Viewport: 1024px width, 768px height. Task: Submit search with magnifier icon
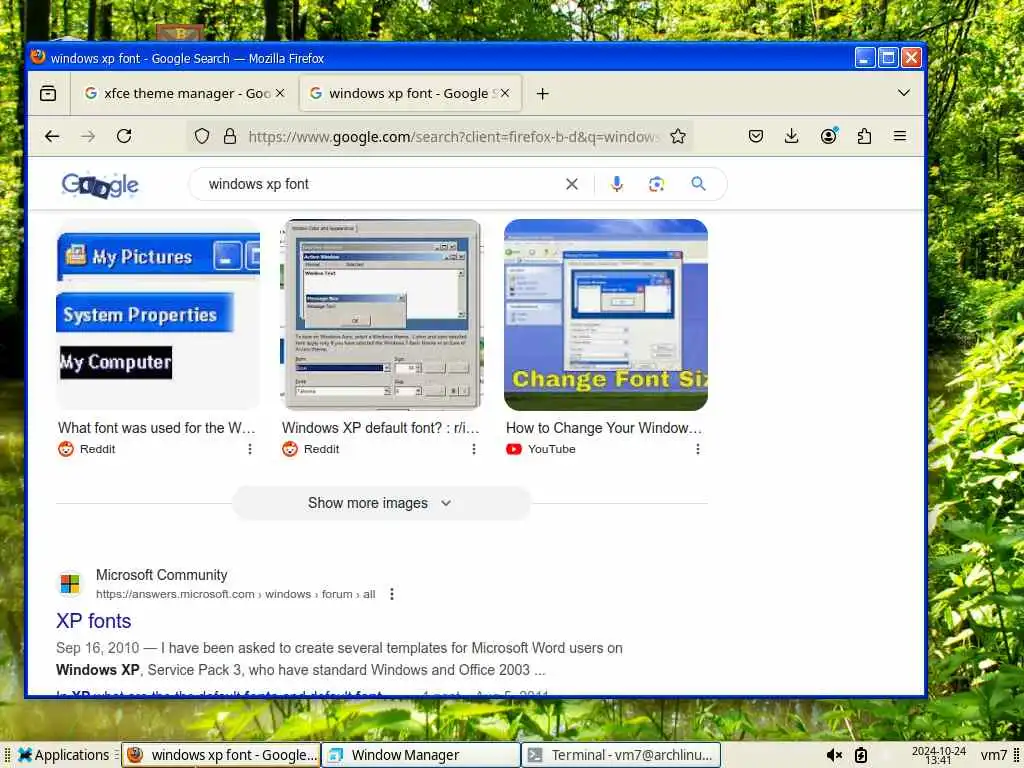click(698, 184)
